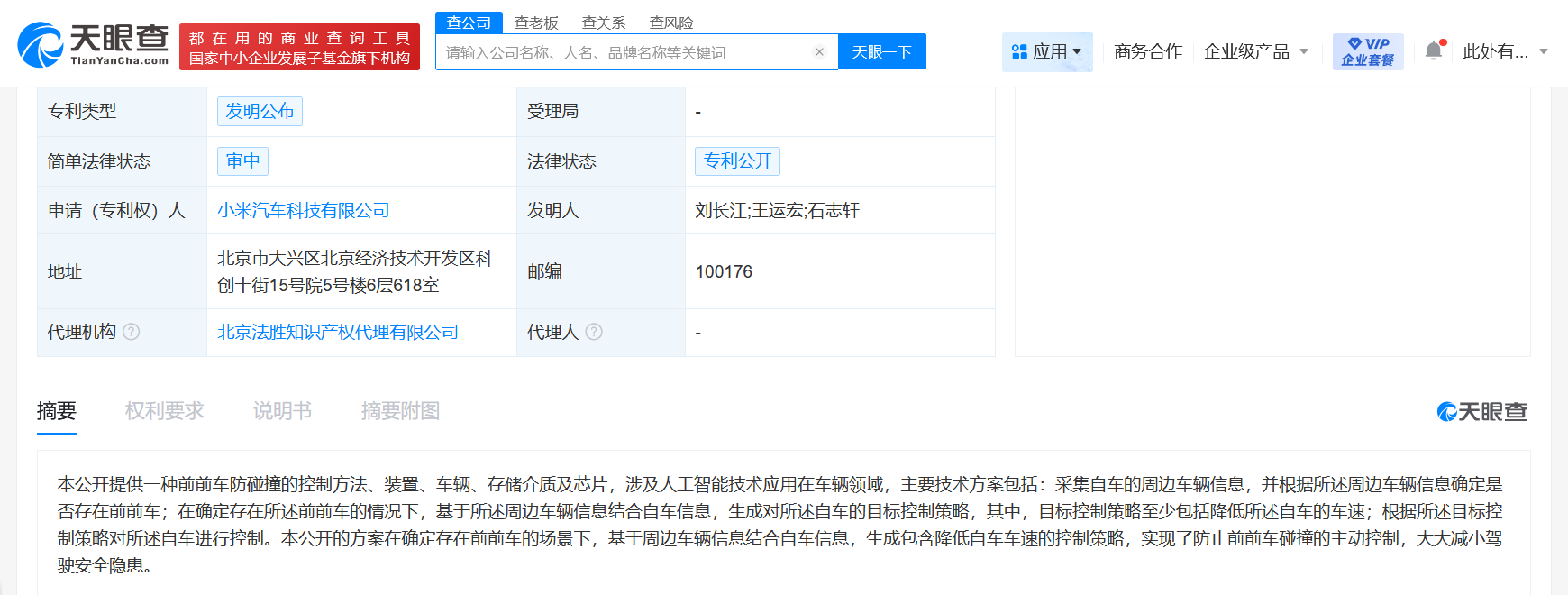Select the 查老板 search tab
This screenshot has height=595, width=1568.
click(536, 23)
